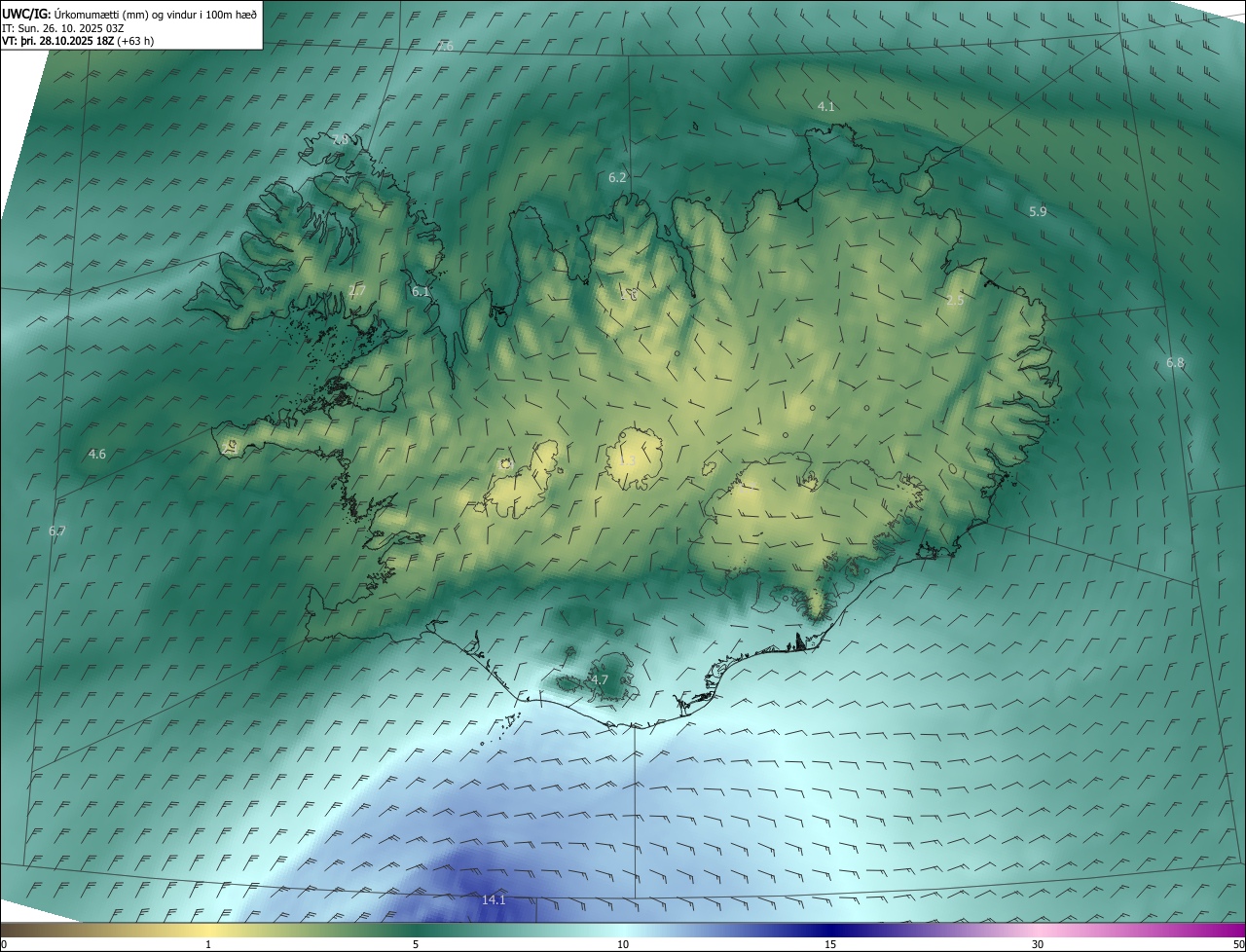Click the 14.1 precipitation maximum label

point(494,900)
